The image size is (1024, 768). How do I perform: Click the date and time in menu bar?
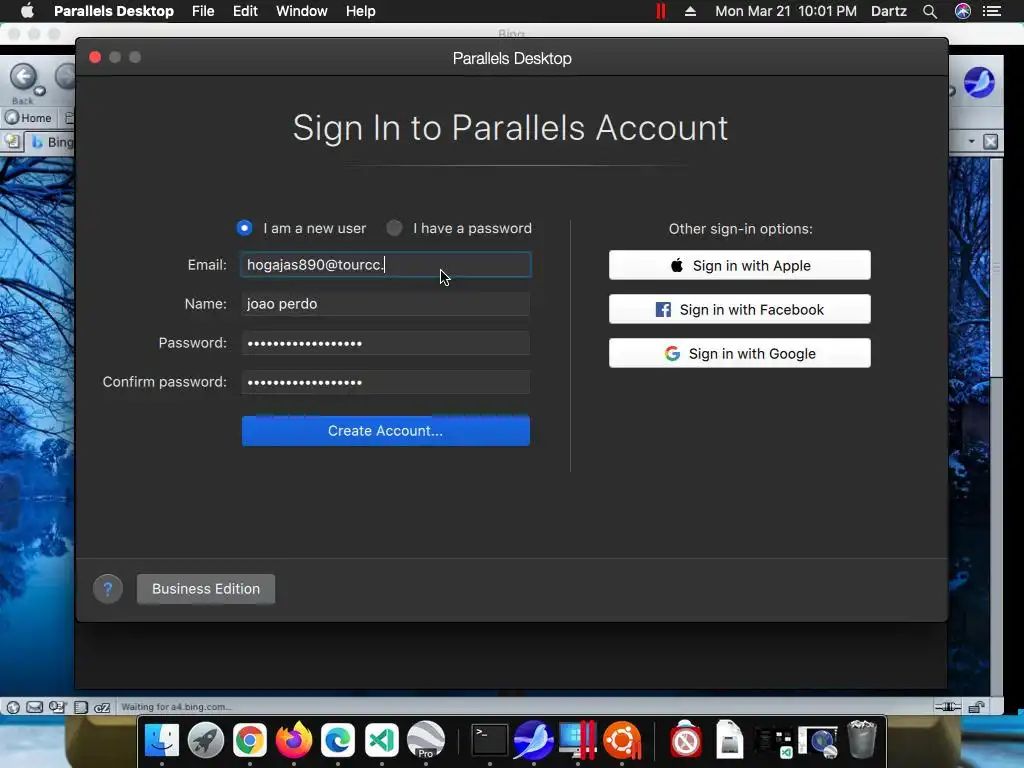point(786,11)
